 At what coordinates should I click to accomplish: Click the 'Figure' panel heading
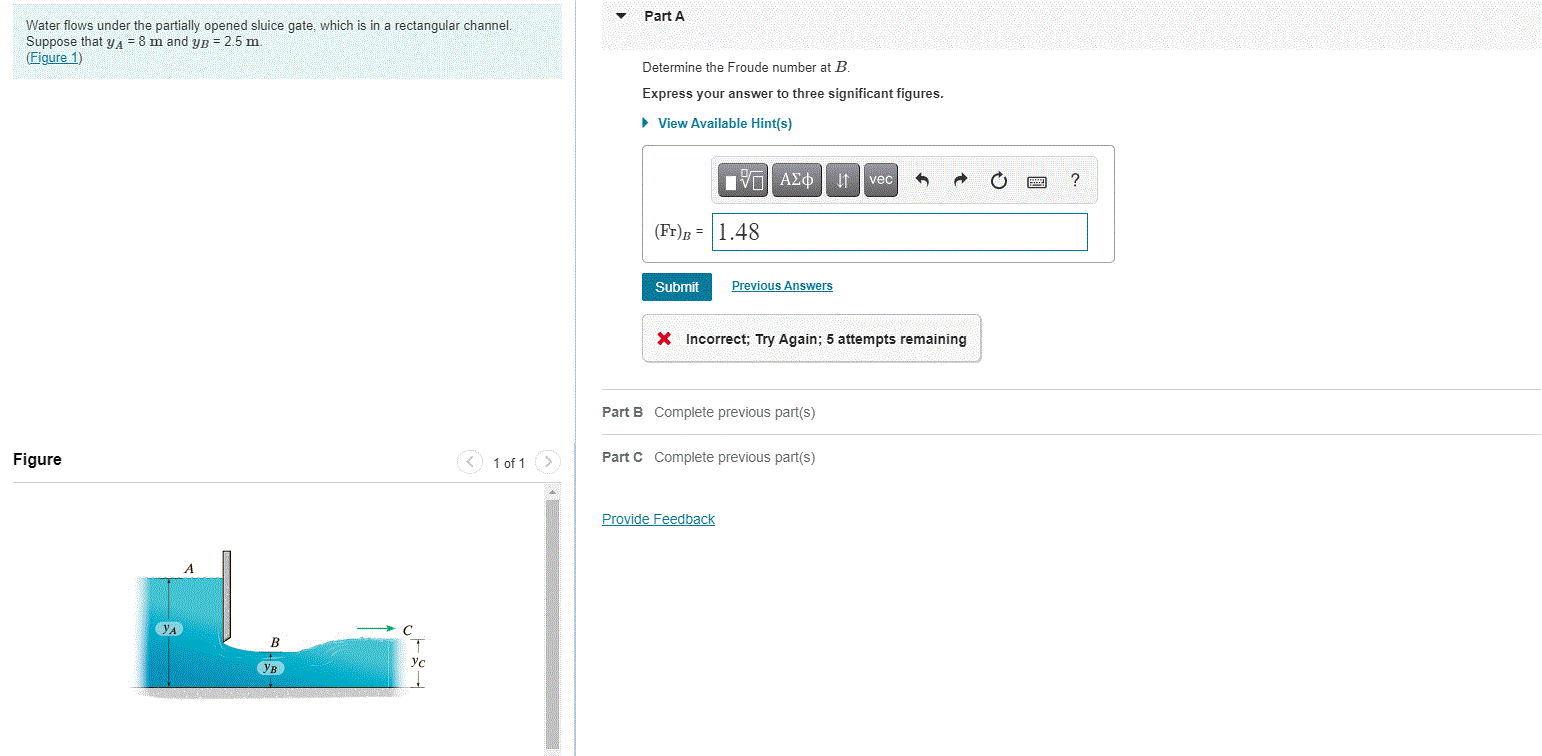[x=37, y=460]
